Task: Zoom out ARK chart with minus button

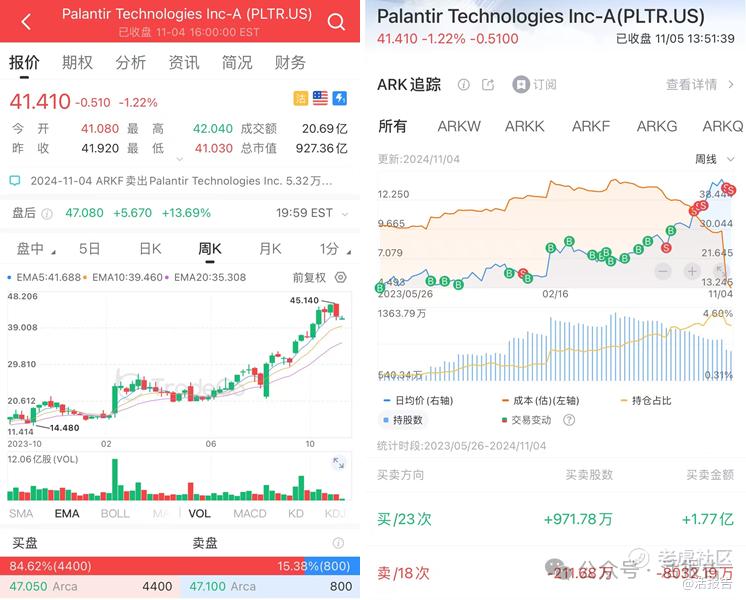Action: coord(663,272)
